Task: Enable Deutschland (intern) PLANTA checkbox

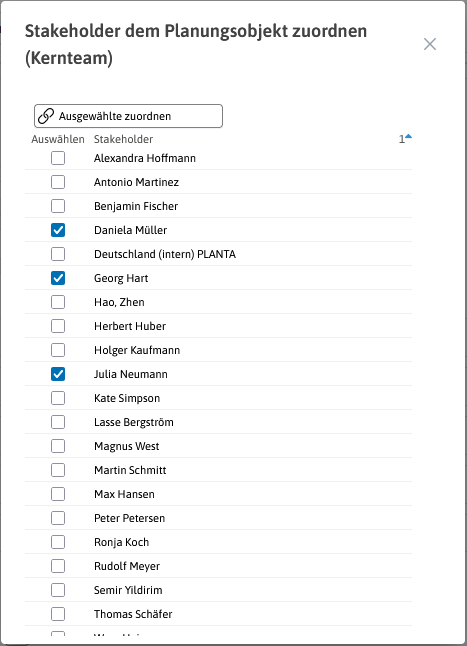Action: click(58, 254)
